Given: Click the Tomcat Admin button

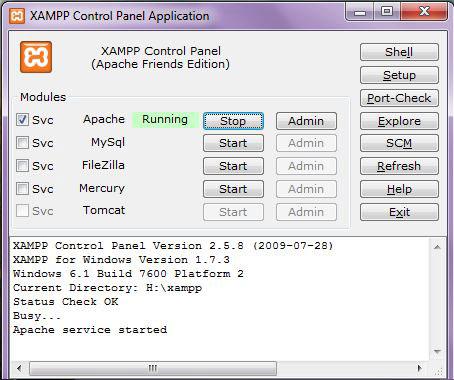Looking at the screenshot, I should [306, 212].
